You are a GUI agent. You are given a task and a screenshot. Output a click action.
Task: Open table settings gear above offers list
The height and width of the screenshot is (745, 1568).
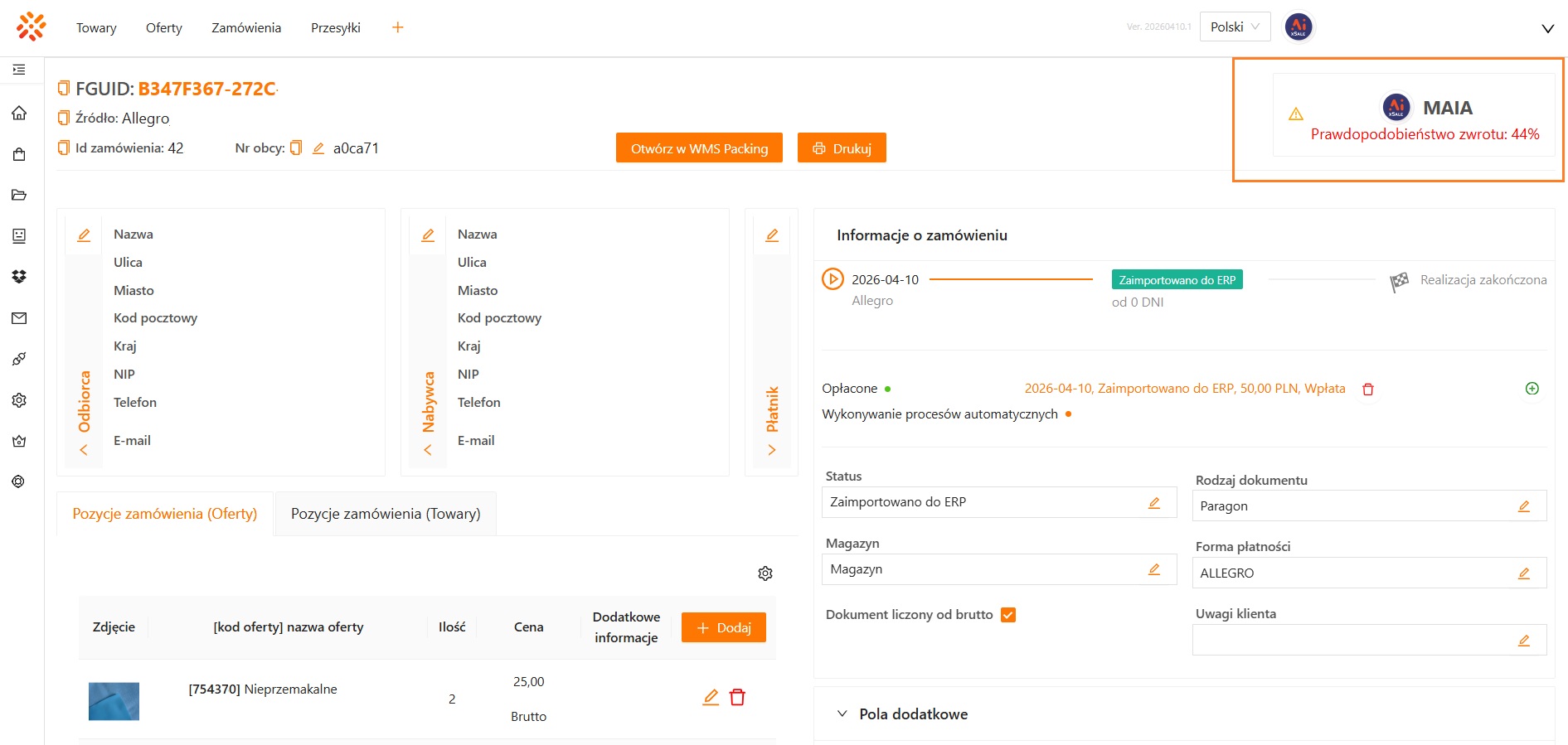[765, 573]
